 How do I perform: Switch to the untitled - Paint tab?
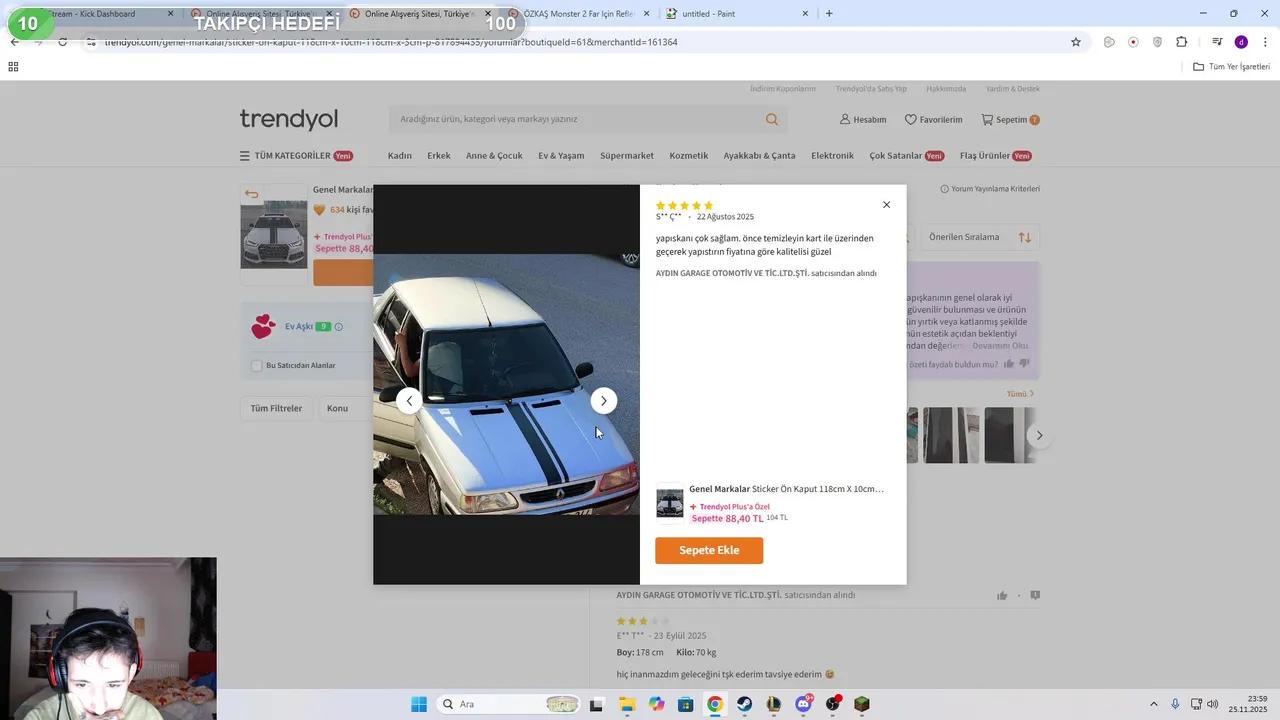tap(735, 14)
